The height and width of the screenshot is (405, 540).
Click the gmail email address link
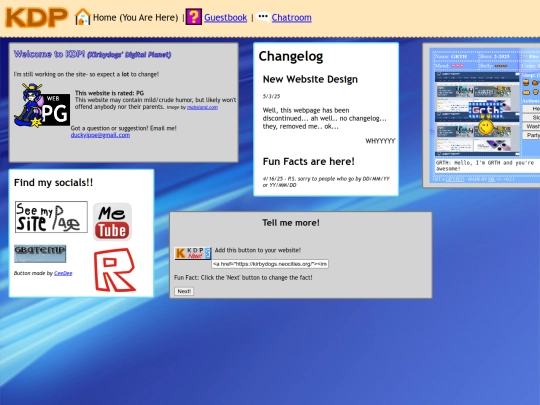pyautogui.click(x=100, y=135)
